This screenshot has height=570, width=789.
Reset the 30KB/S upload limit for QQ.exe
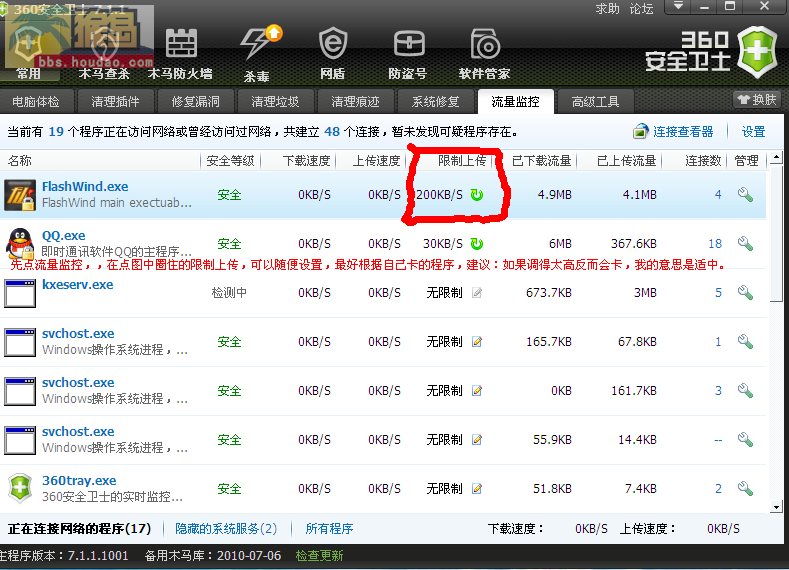coord(477,243)
